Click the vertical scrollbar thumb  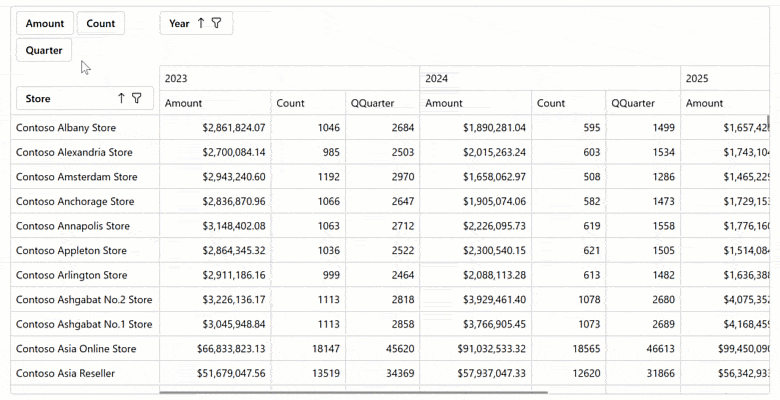coord(768,121)
